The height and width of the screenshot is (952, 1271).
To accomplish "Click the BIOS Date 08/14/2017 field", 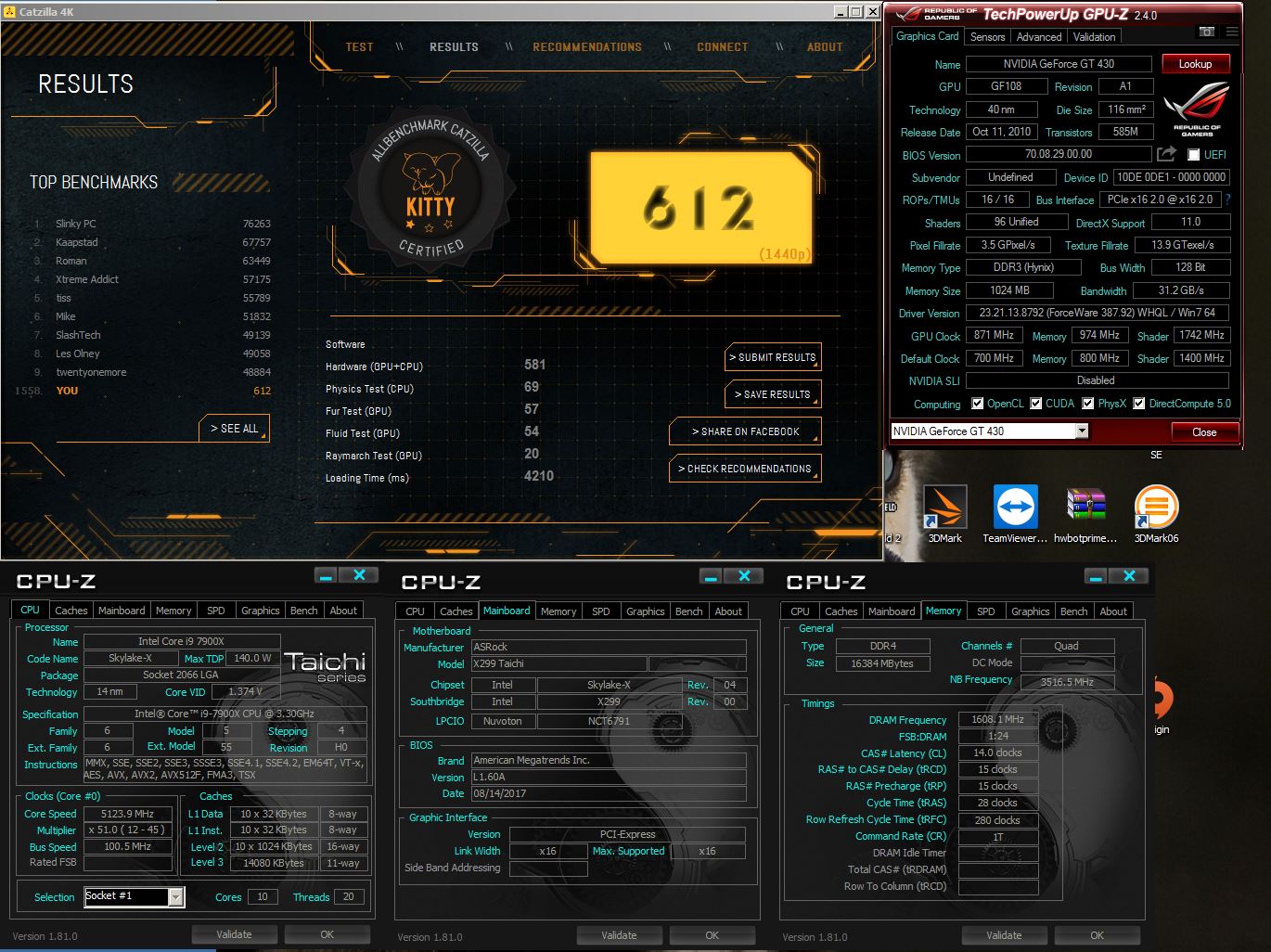I will click(x=609, y=793).
